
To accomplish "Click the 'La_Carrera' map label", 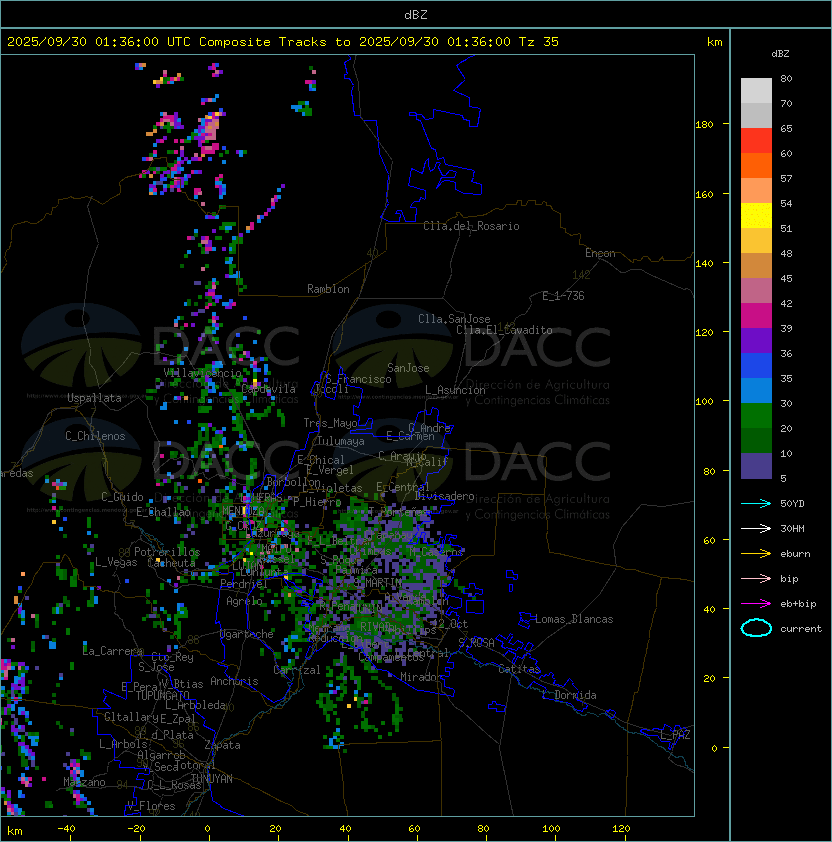I will click(113, 651).
